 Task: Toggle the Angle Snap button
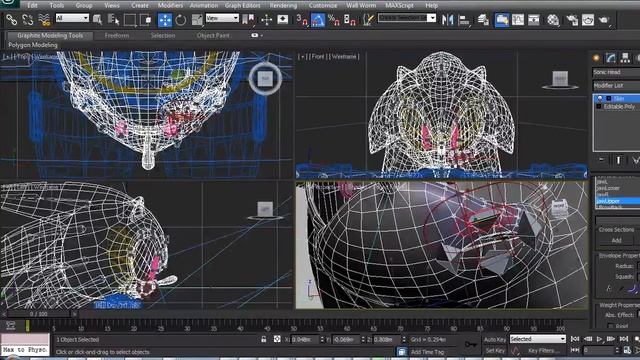pyautogui.click(x=318, y=20)
